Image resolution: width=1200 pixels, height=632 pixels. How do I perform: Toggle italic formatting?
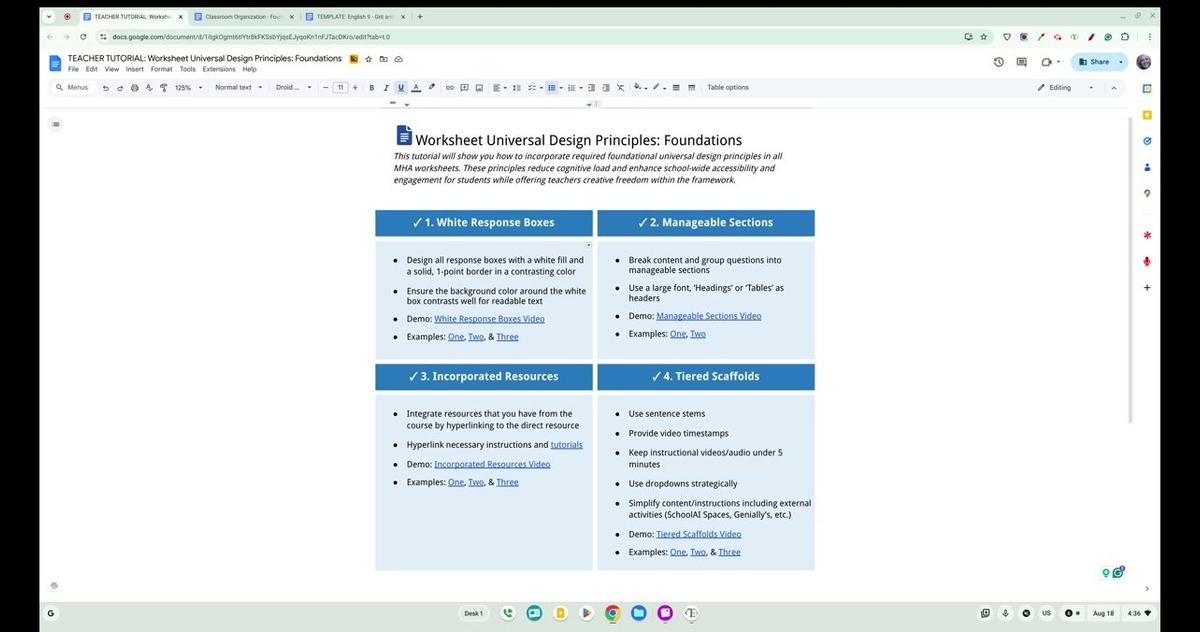386,88
